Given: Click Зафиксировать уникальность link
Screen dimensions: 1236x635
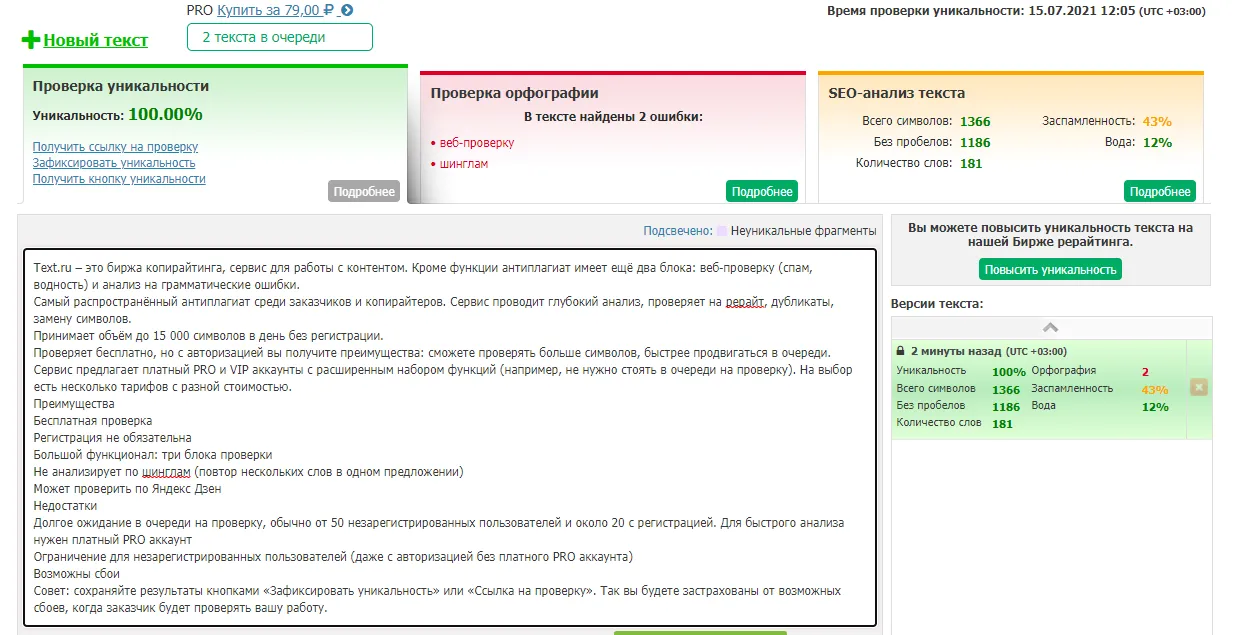Looking at the screenshot, I should 114,163.
